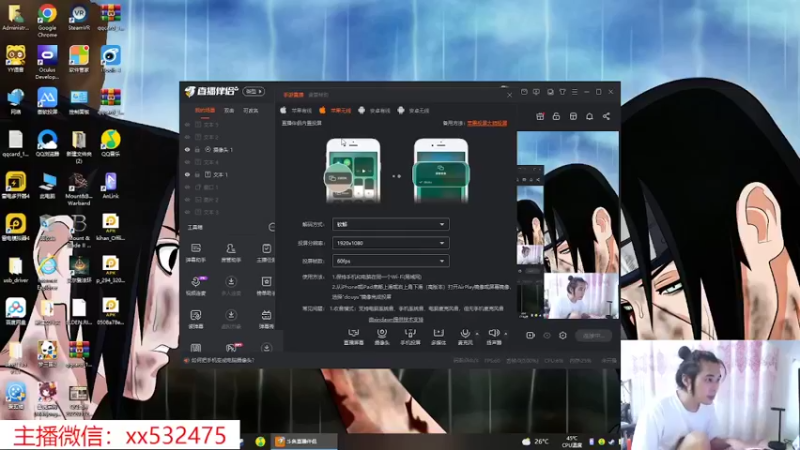
Task: Open the notifications bell icon
Action: (589, 116)
